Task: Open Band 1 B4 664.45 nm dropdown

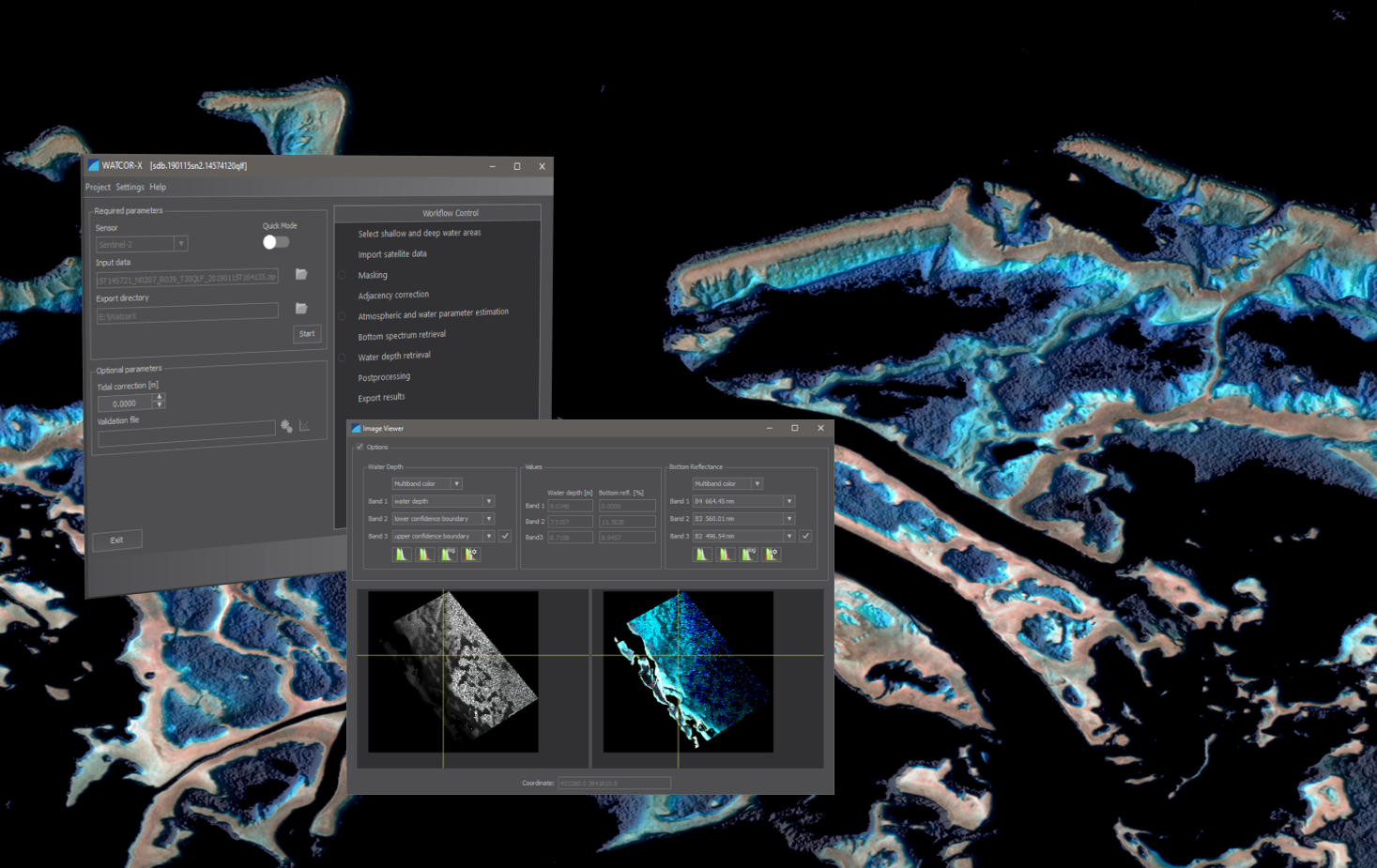Action: (743, 501)
